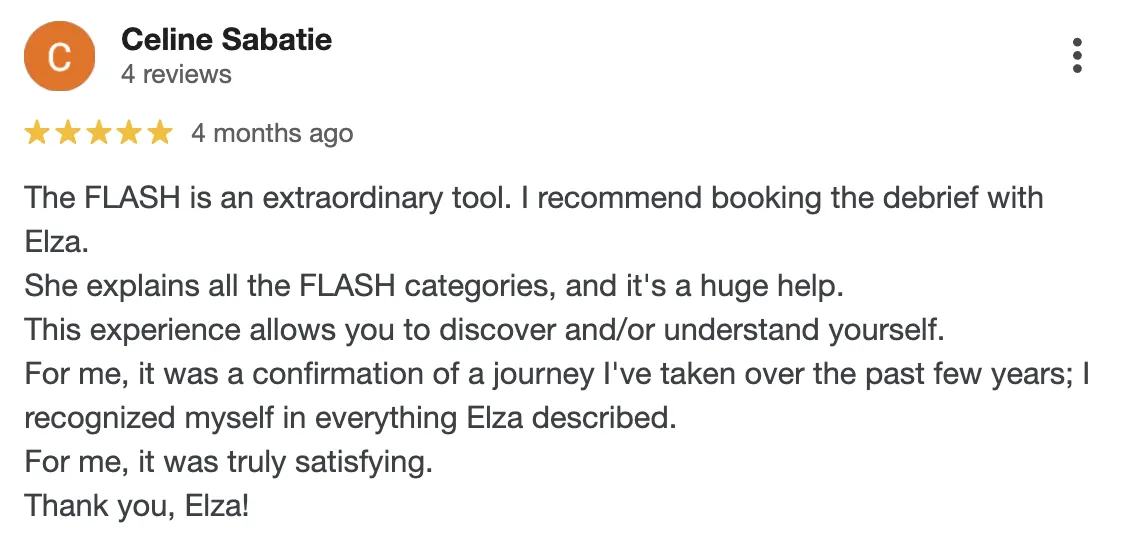Click the words "extraordinary tool" in the review

[x=387, y=199]
